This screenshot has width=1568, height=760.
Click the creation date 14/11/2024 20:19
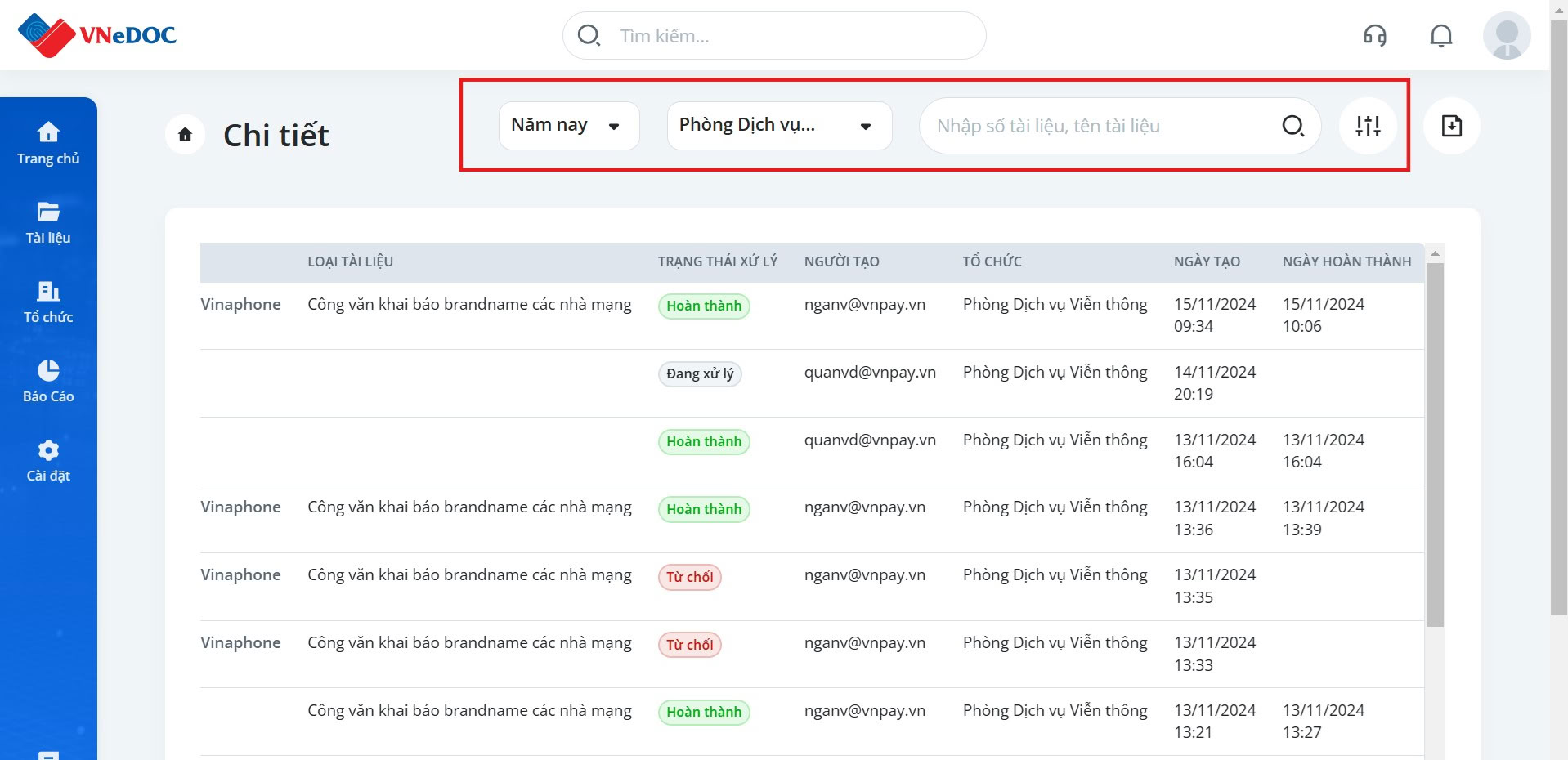pos(1215,382)
